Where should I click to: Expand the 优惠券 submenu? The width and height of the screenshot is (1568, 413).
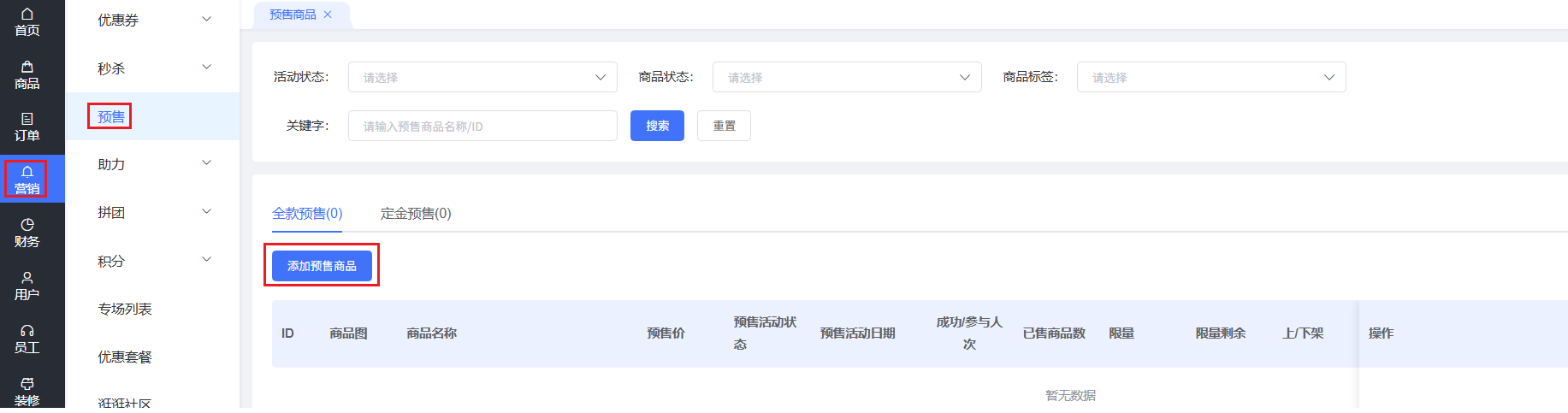click(206, 19)
